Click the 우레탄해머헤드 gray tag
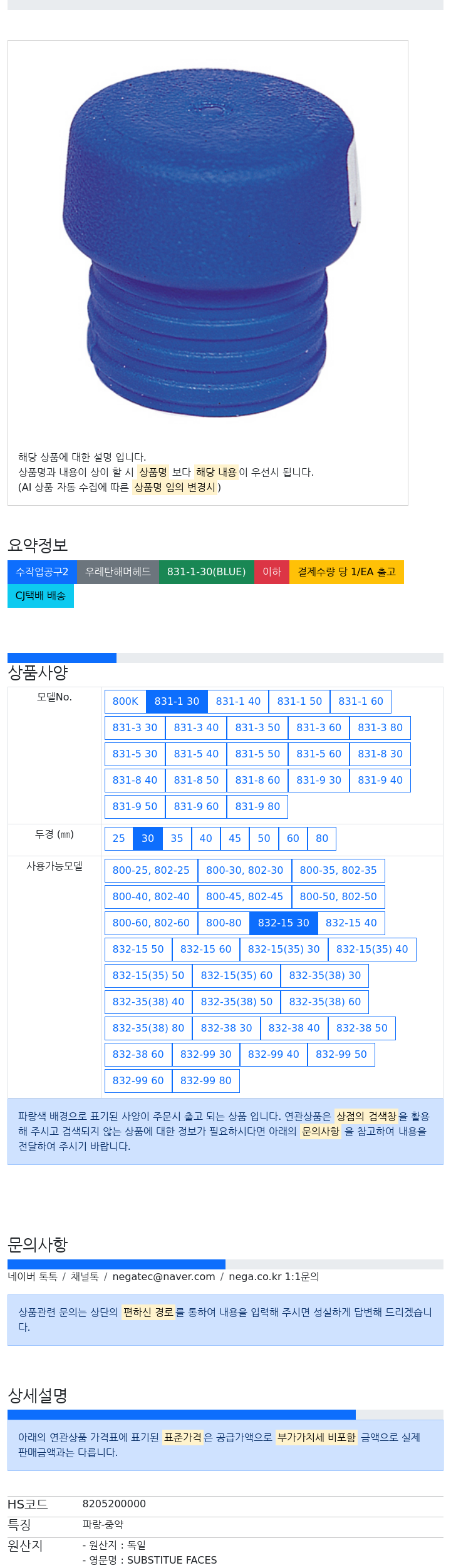 118,572
